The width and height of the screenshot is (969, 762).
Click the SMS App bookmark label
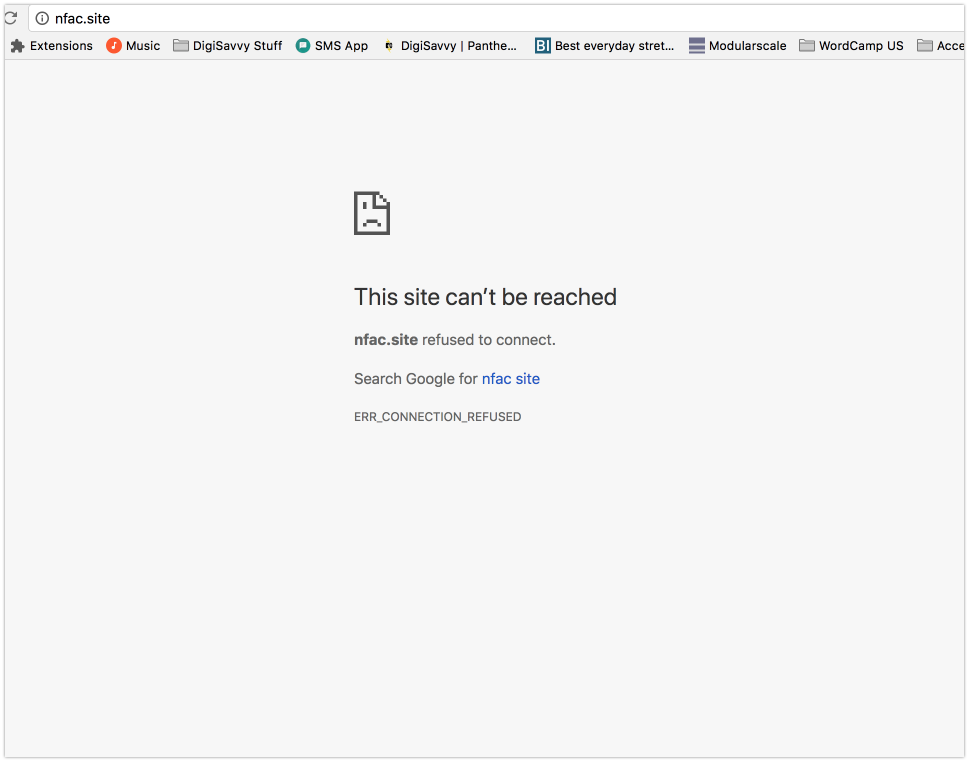coord(342,45)
